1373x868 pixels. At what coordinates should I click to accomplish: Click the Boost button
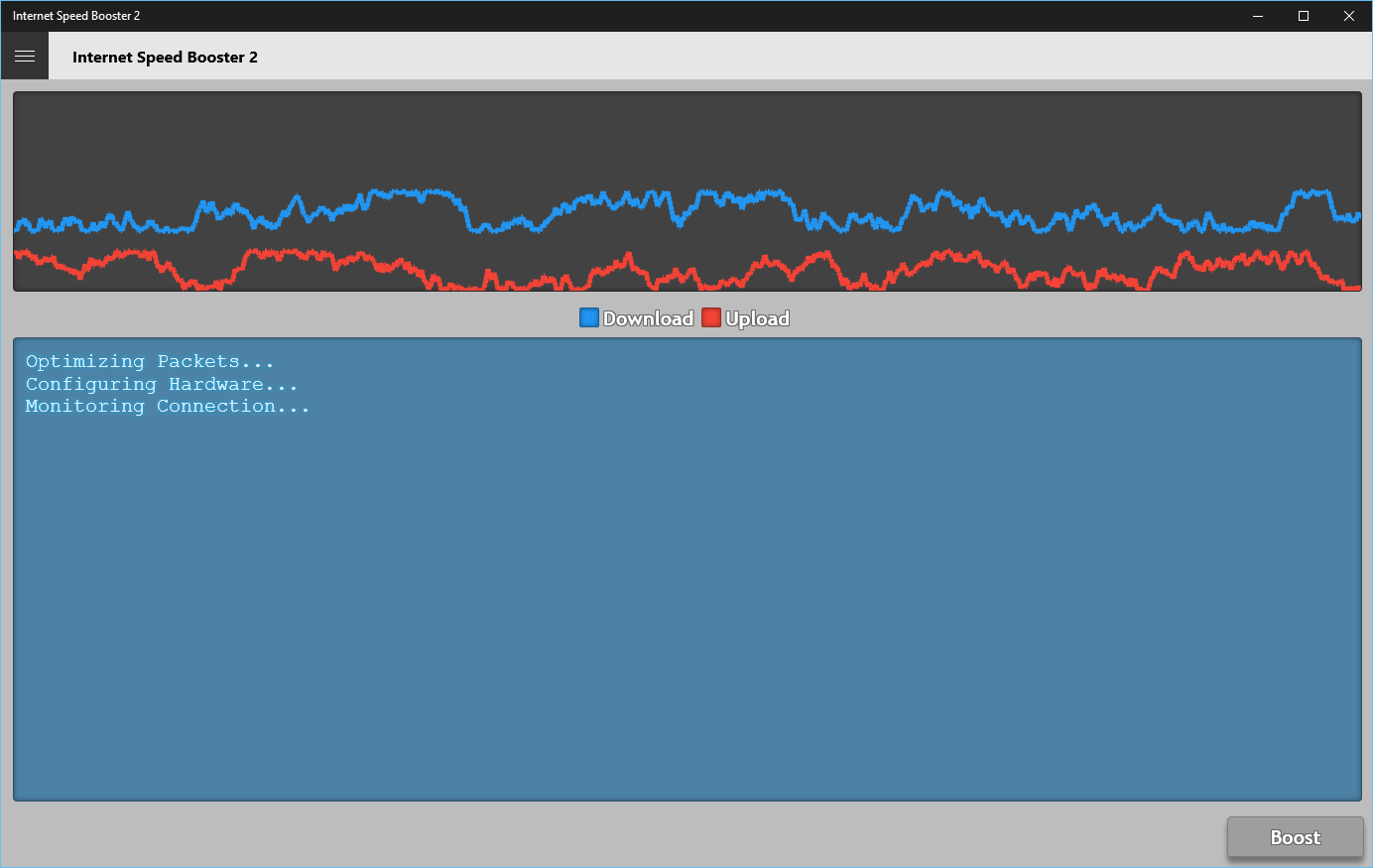coord(1295,837)
